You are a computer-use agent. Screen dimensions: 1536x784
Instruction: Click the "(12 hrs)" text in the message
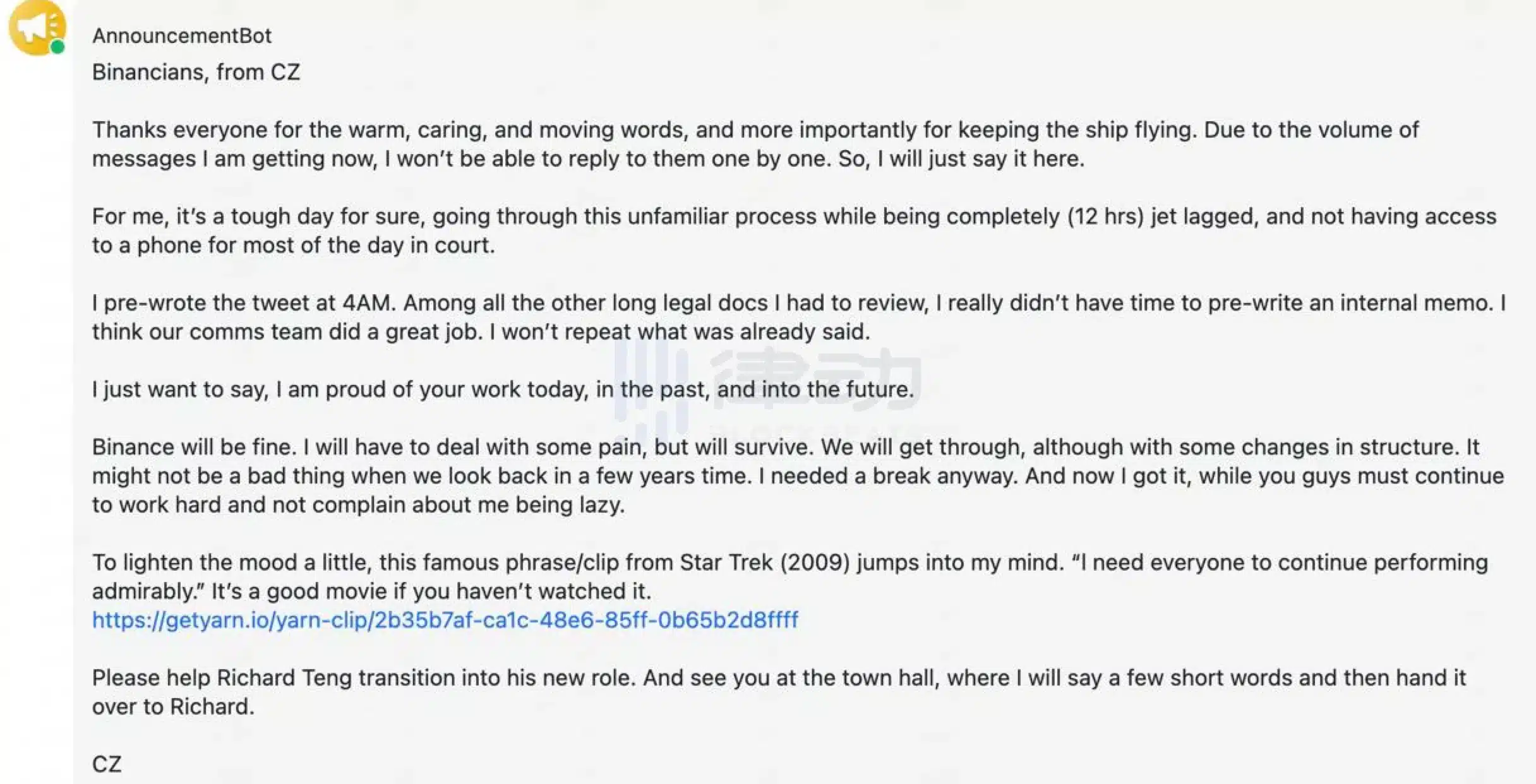(1105, 217)
